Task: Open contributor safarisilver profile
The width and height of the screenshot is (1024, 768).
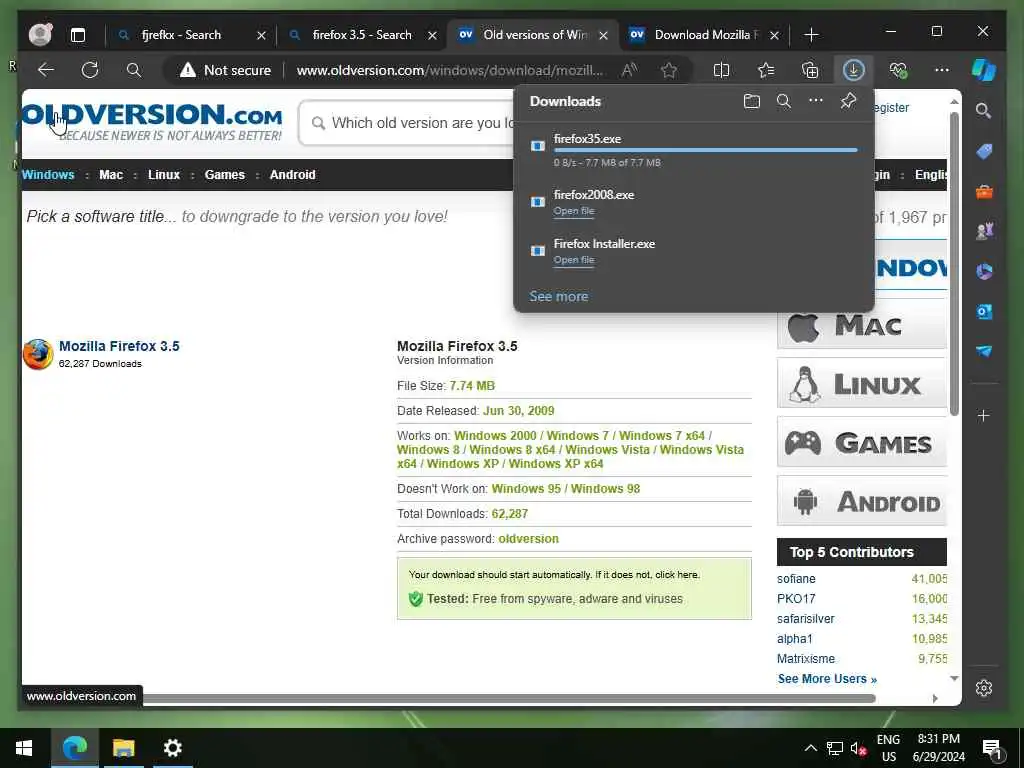Action: 805,618
